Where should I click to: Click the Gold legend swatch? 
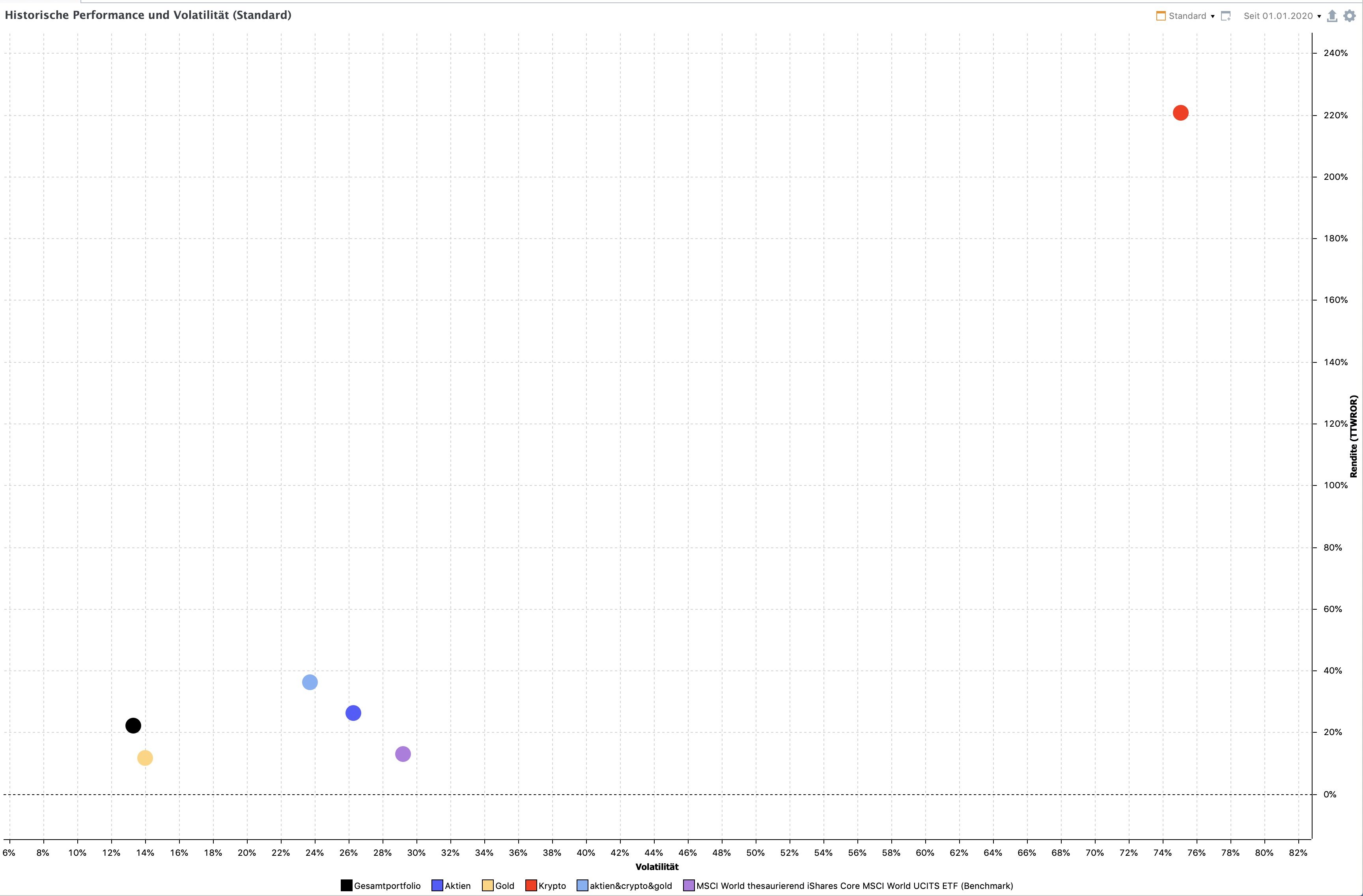coord(487,886)
